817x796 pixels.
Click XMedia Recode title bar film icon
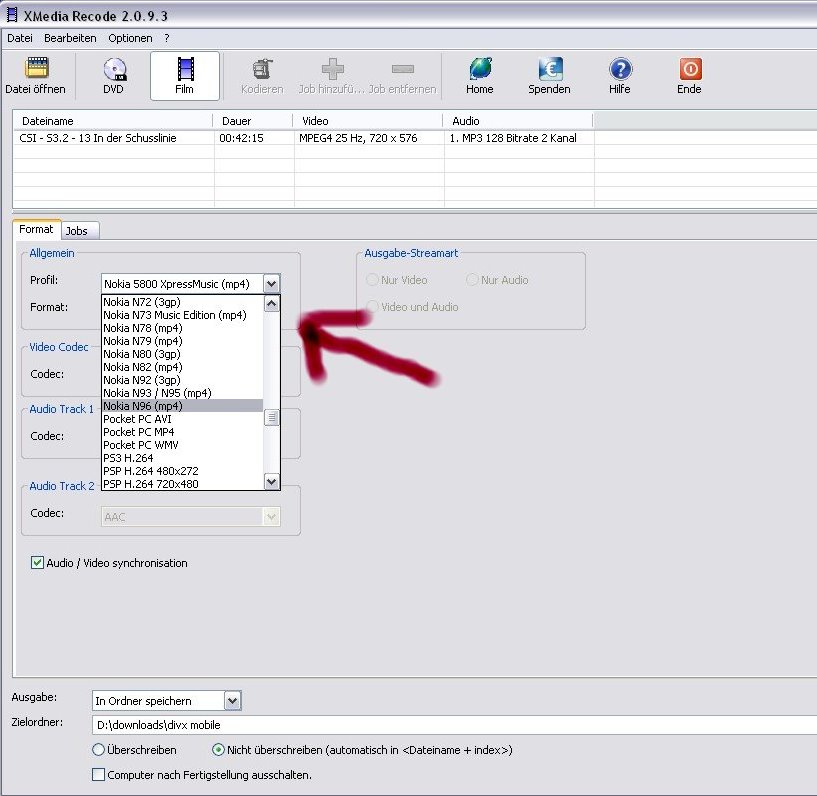[x=12, y=15]
